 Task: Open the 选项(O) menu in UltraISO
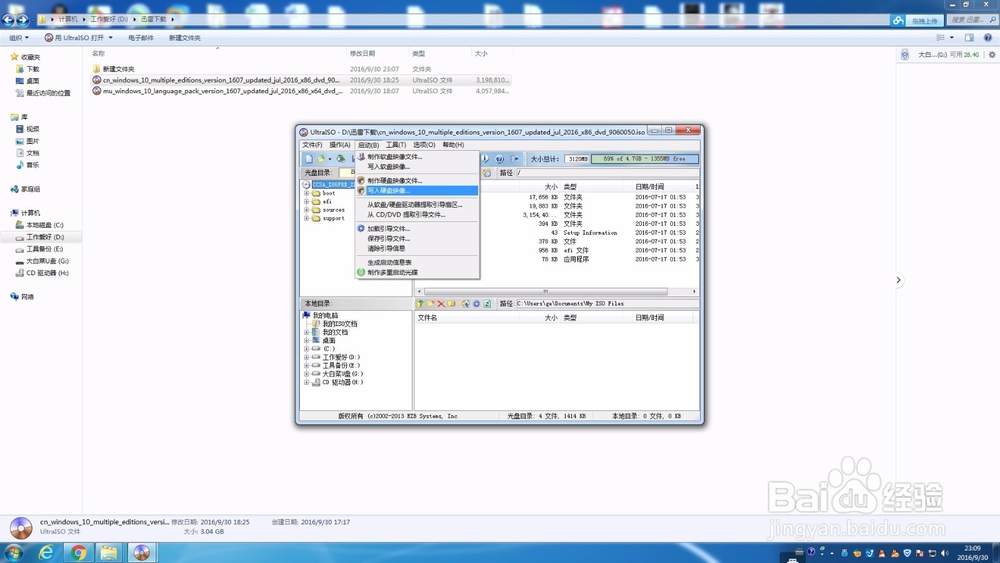[424, 145]
